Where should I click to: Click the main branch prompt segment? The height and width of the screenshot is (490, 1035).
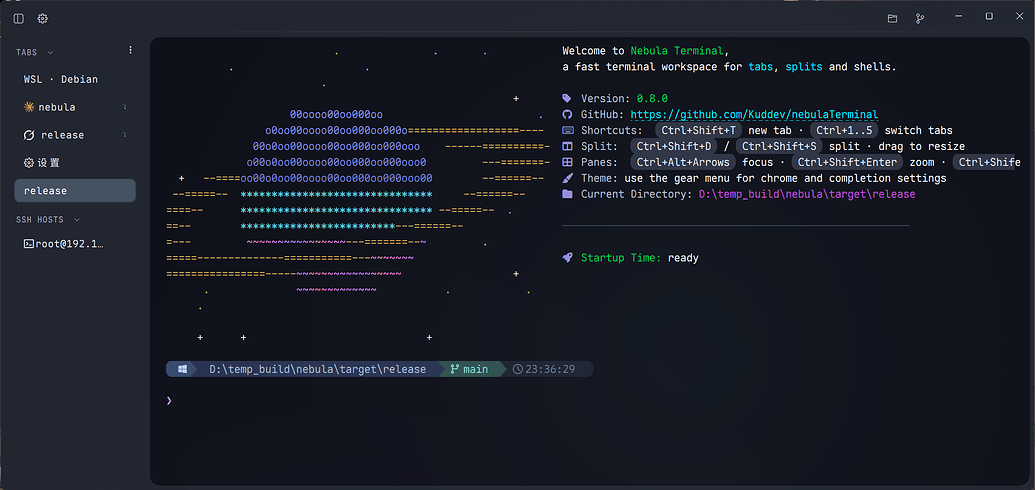(470, 369)
